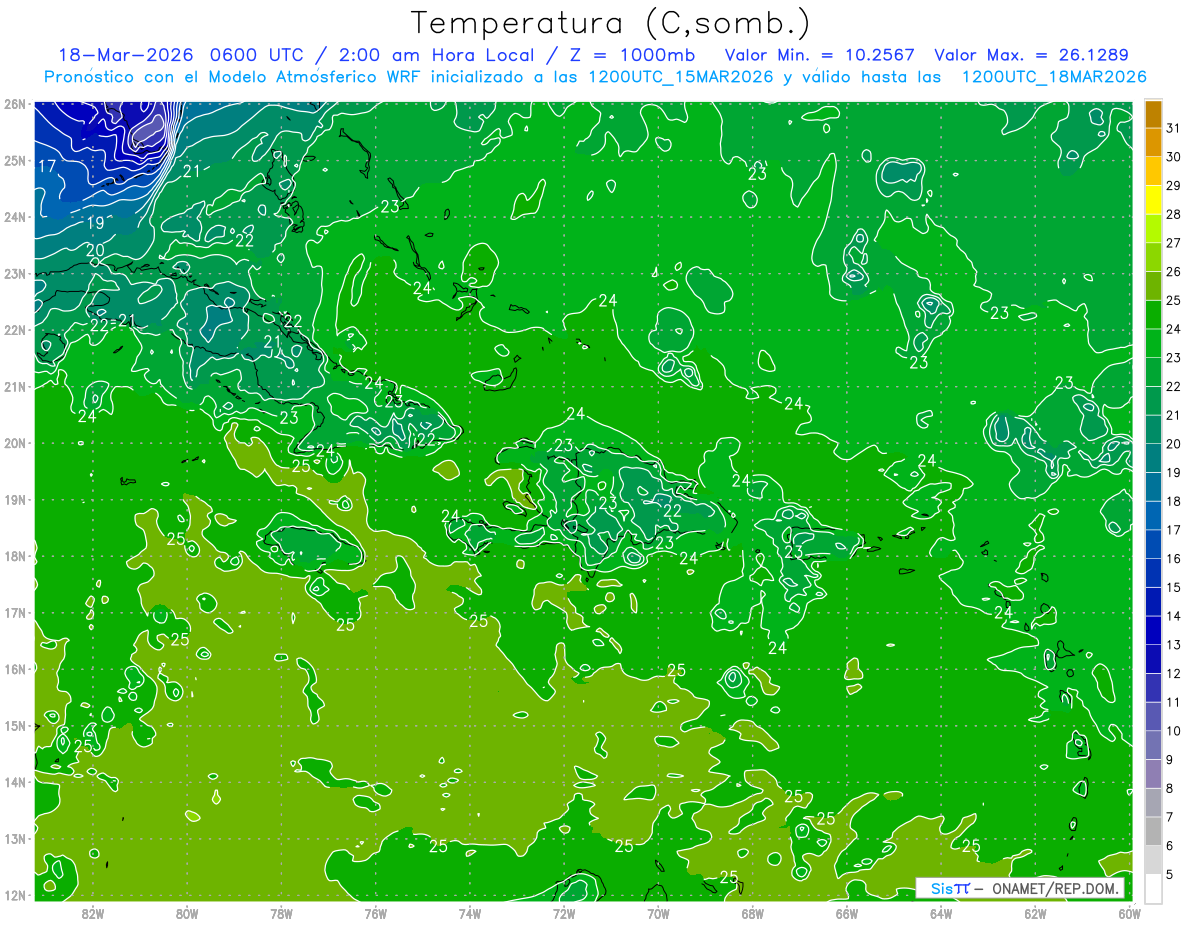The width and height of the screenshot is (1200, 927).
Task: Click the '76W' longitude axis label
Action: (375, 914)
